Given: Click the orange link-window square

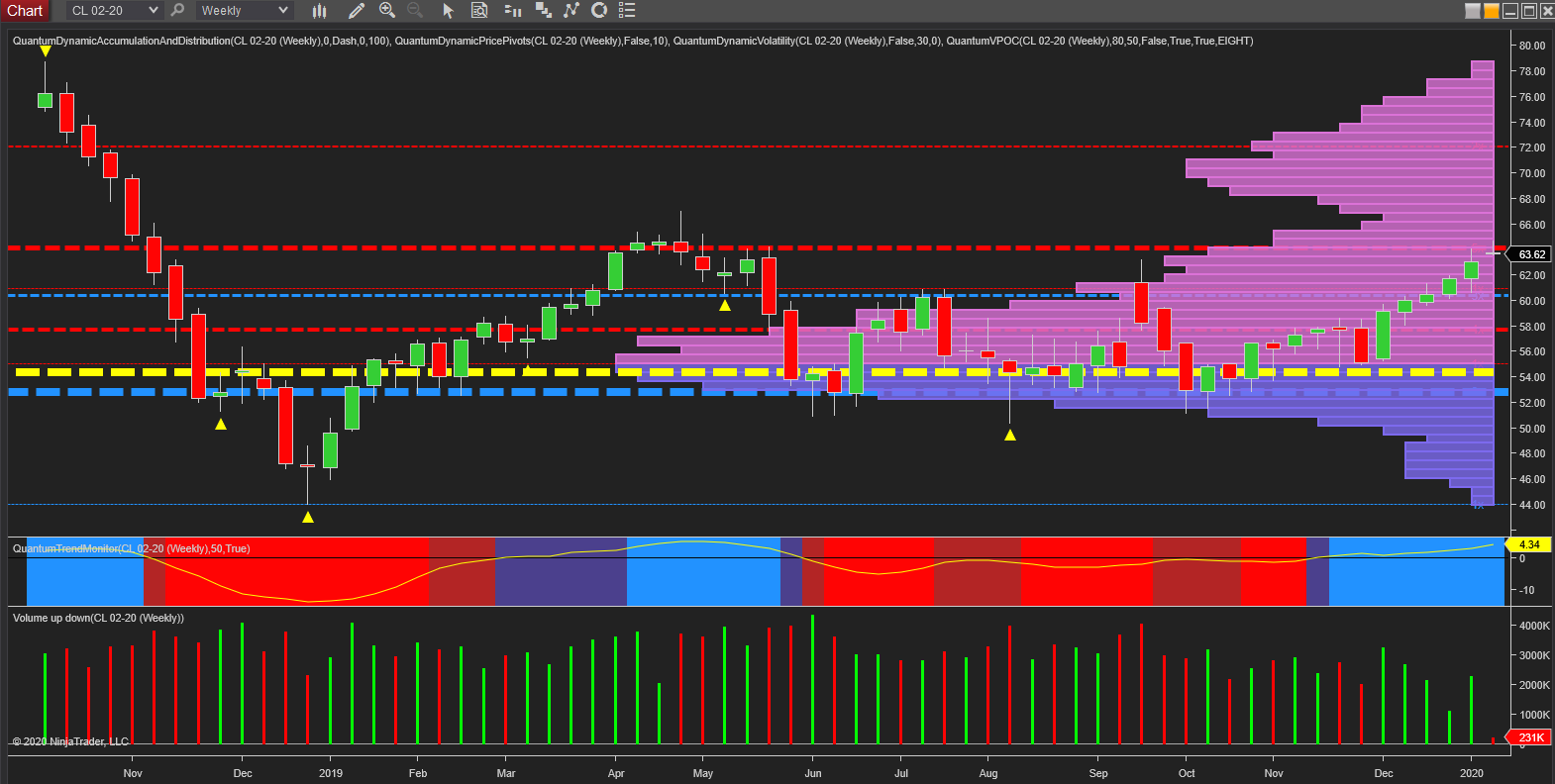Looking at the screenshot, I should coord(1492,11).
